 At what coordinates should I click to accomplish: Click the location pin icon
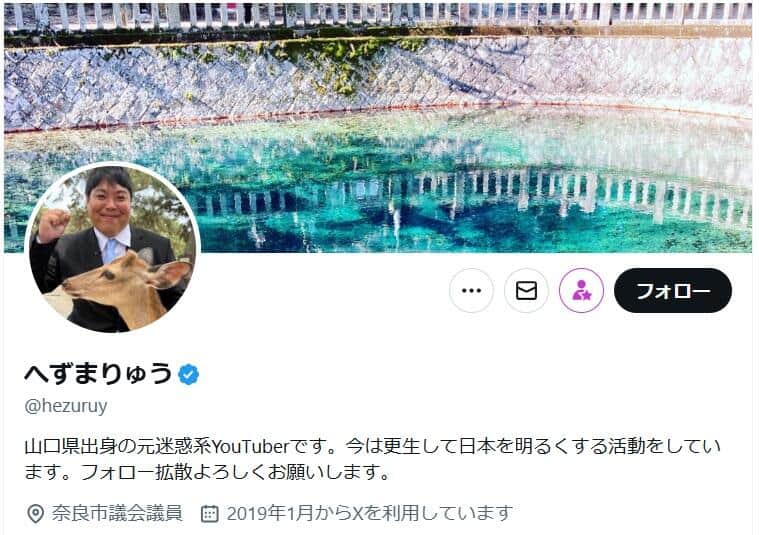tap(35, 514)
